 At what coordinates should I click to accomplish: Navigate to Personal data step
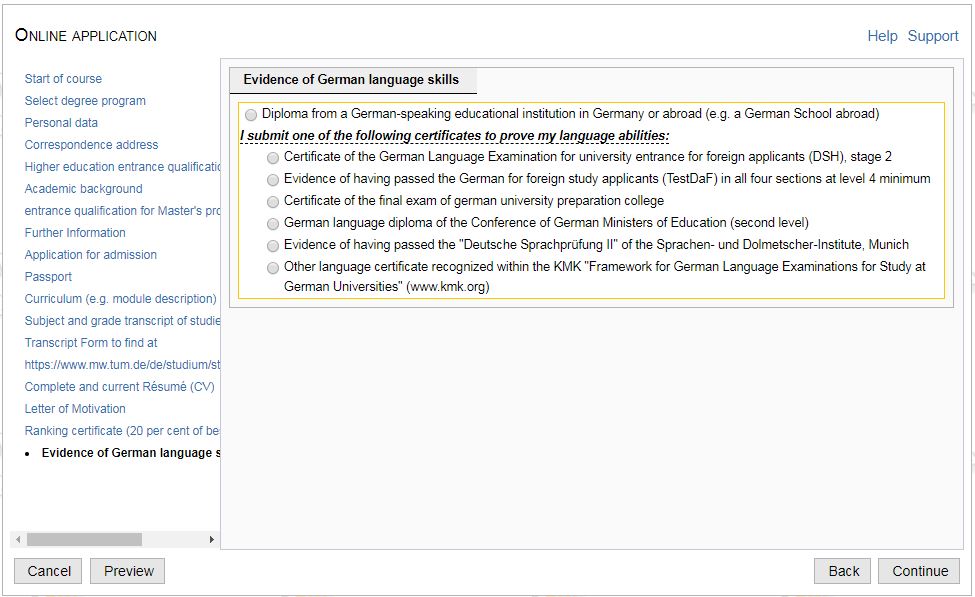pyautogui.click(x=61, y=123)
